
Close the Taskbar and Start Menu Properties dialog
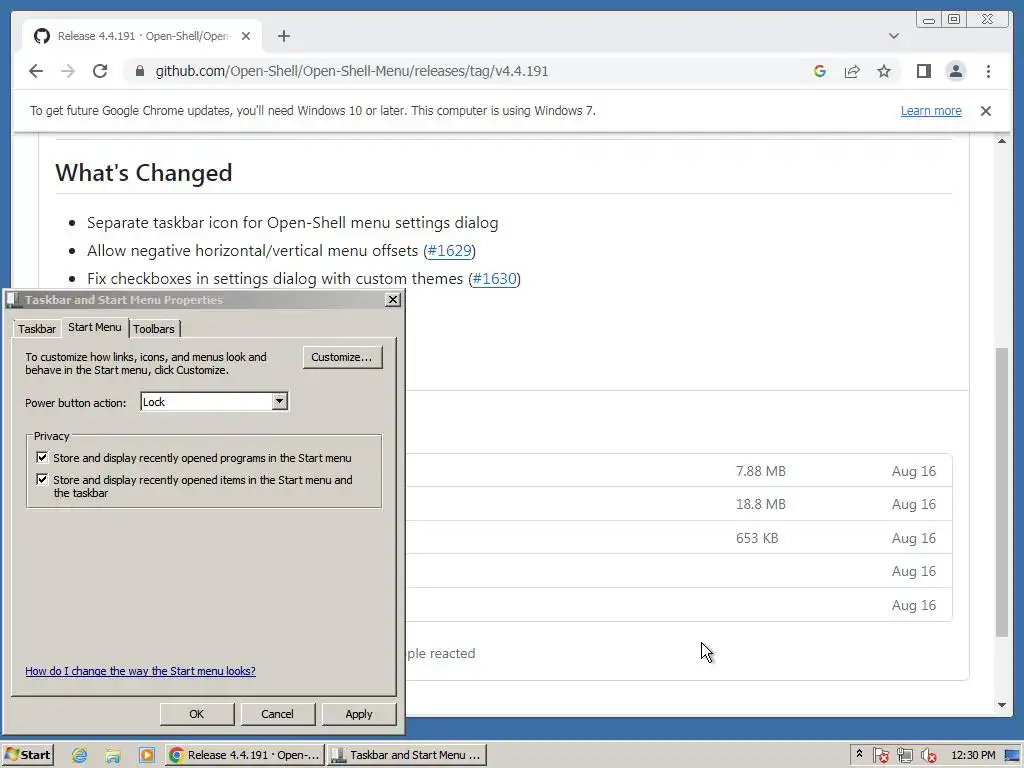(x=392, y=300)
